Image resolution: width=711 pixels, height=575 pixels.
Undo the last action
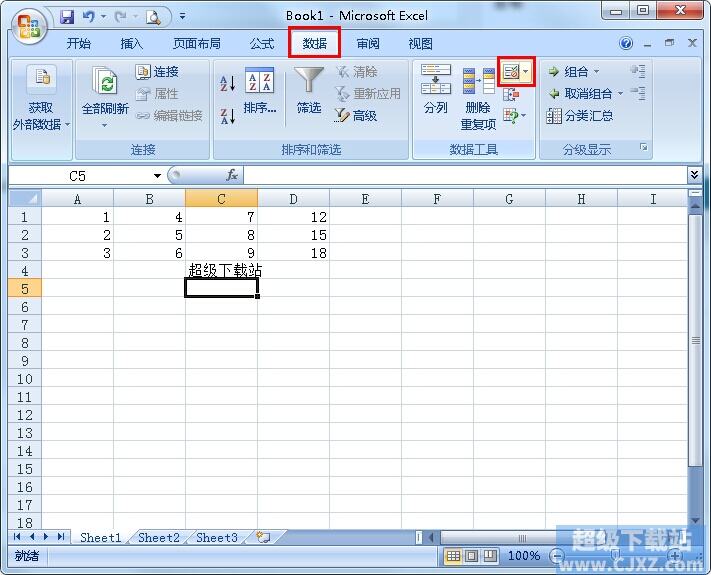click(88, 17)
